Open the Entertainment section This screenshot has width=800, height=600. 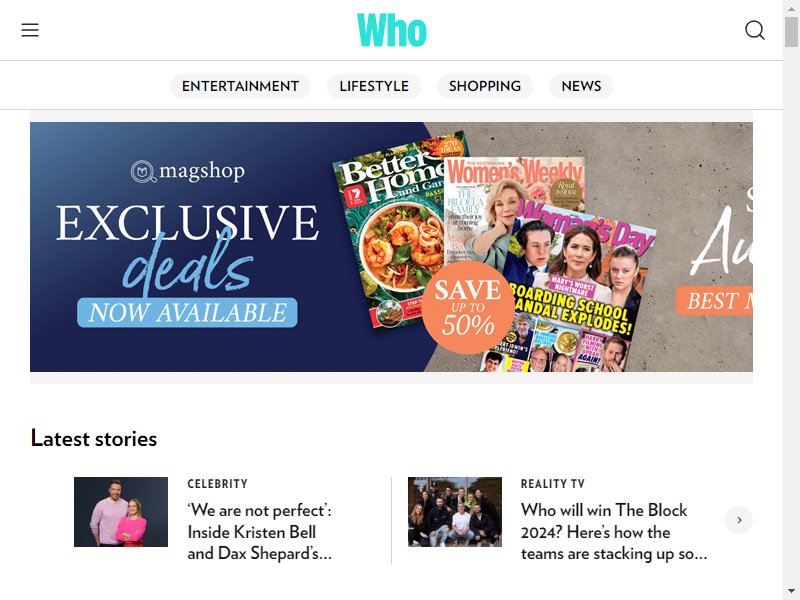tap(240, 86)
